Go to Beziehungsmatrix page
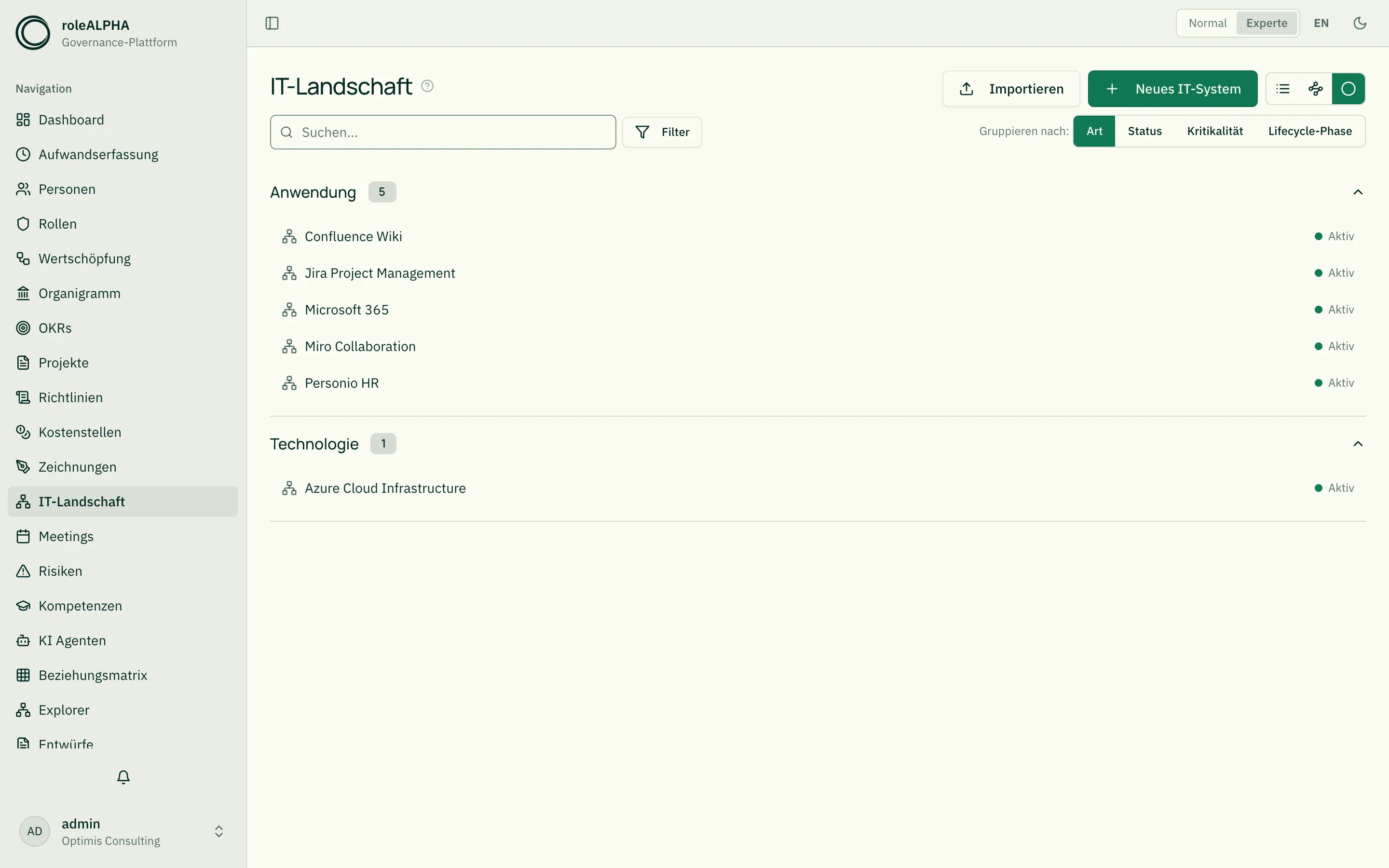 click(123, 675)
